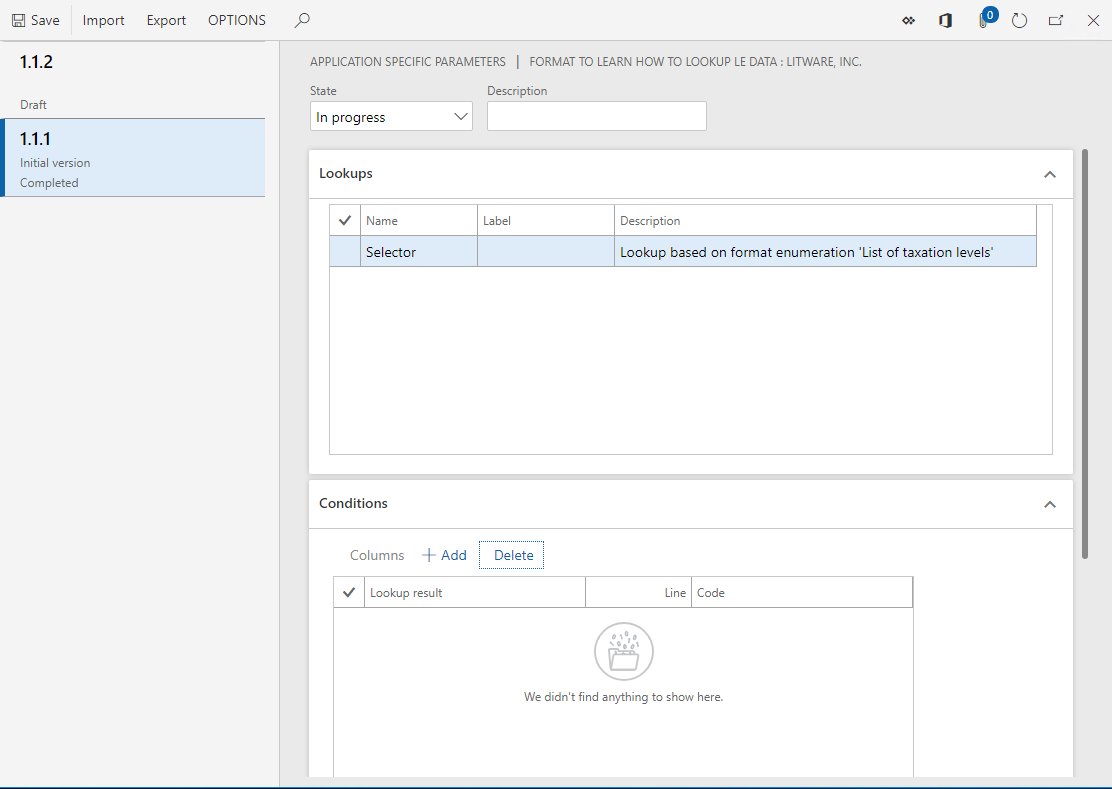Click Code column header
1112x789 pixels.
click(x=801, y=593)
